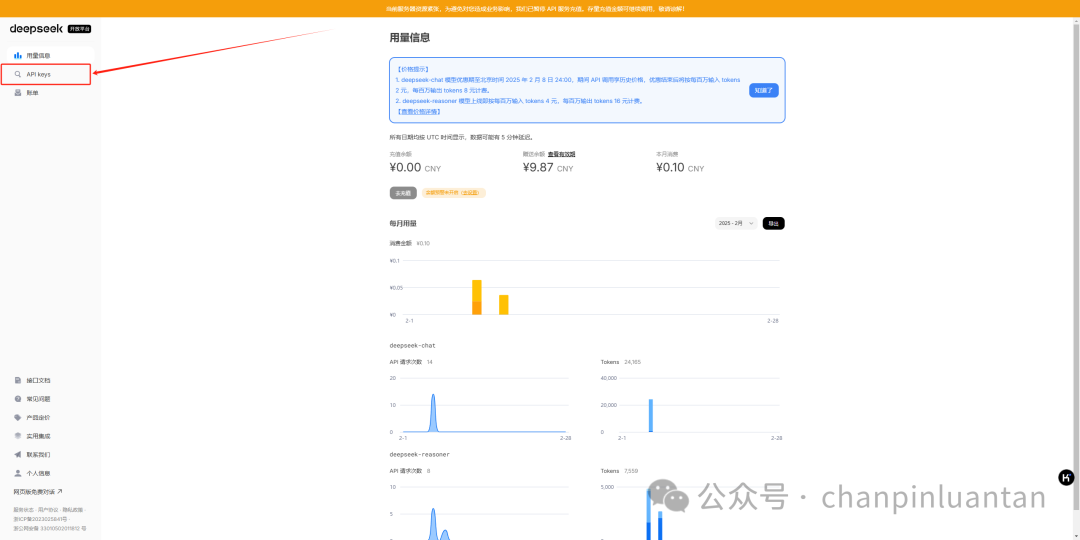
Task: Click the 隐私政策 footer link
Action: click(x=74, y=510)
